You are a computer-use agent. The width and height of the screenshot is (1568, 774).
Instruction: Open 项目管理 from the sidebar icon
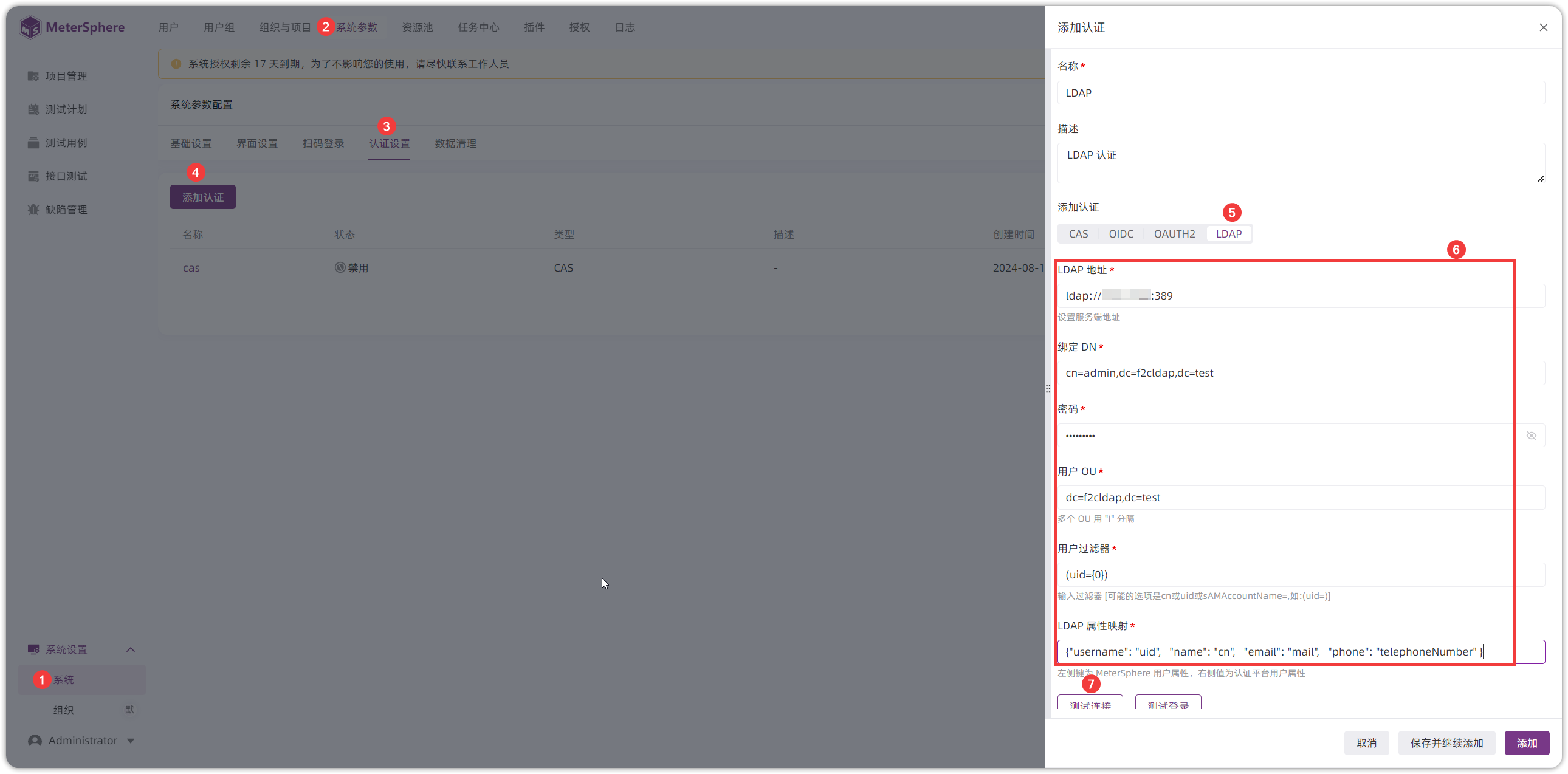[33, 76]
